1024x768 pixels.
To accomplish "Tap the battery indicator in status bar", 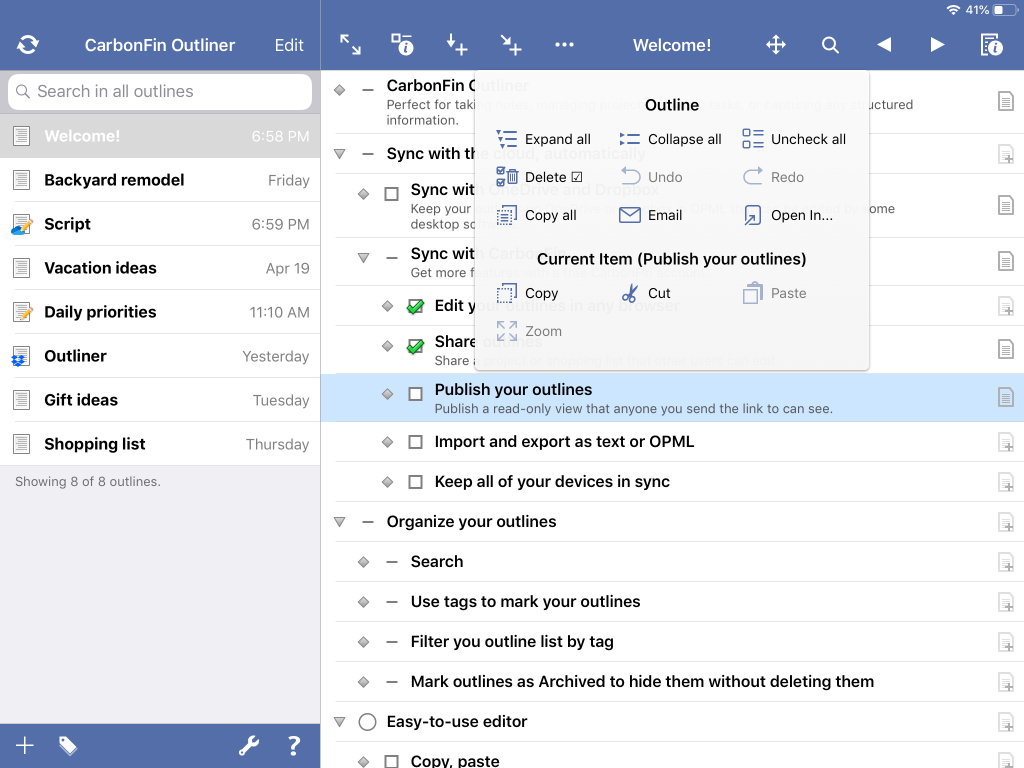I will click(1003, 10).
